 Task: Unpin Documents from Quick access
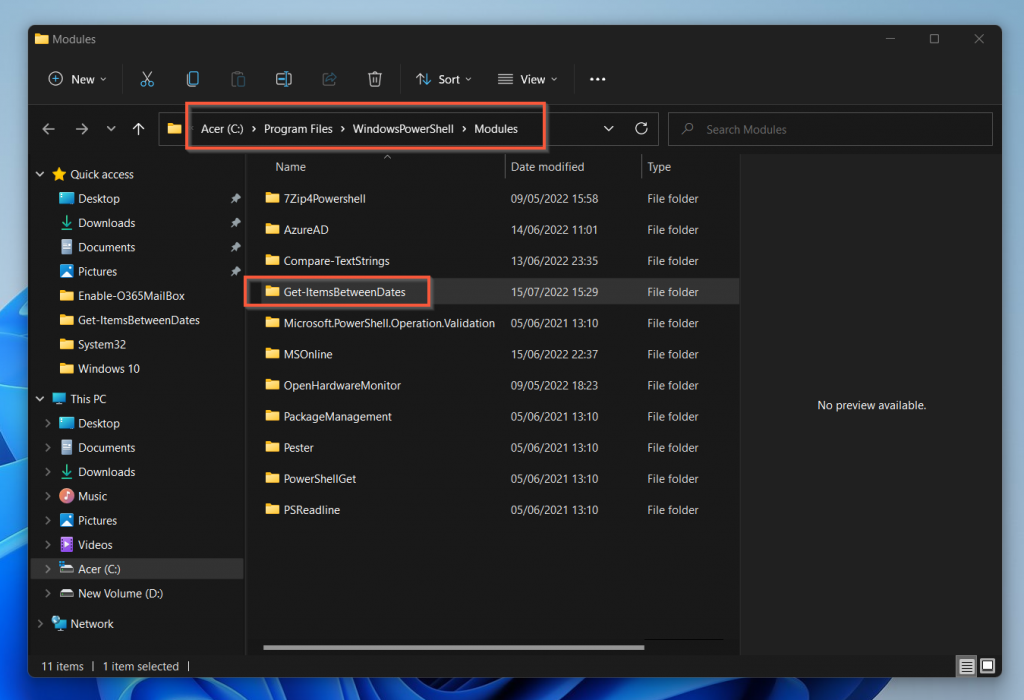tap(236, 247)
